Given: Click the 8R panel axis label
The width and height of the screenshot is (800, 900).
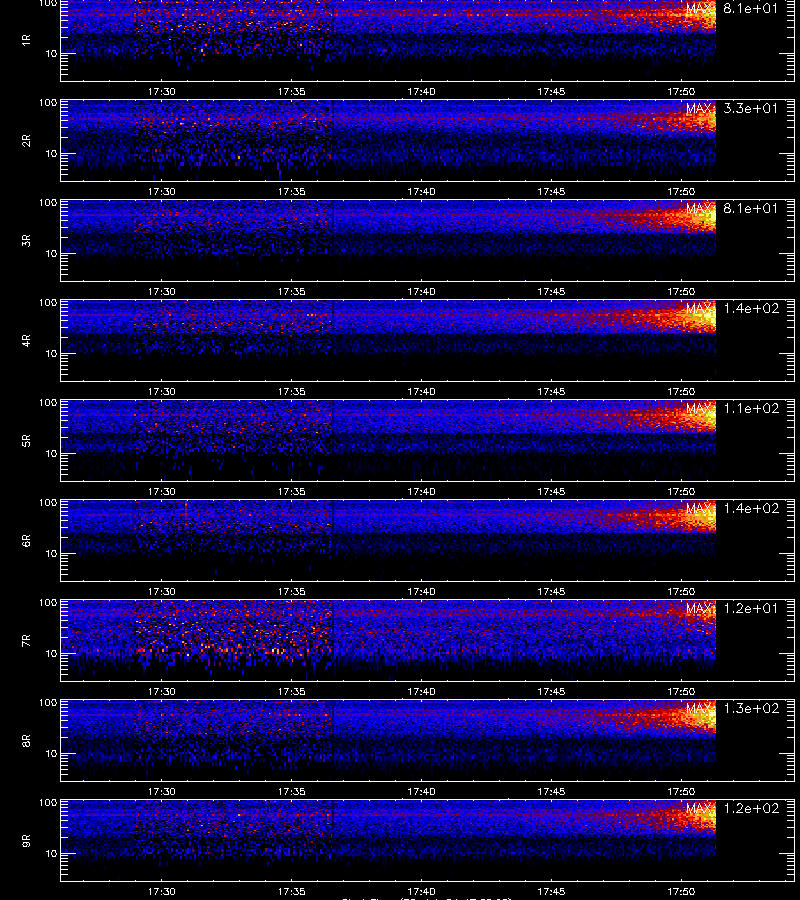Looking at the screenshot, I should (26, 740).
